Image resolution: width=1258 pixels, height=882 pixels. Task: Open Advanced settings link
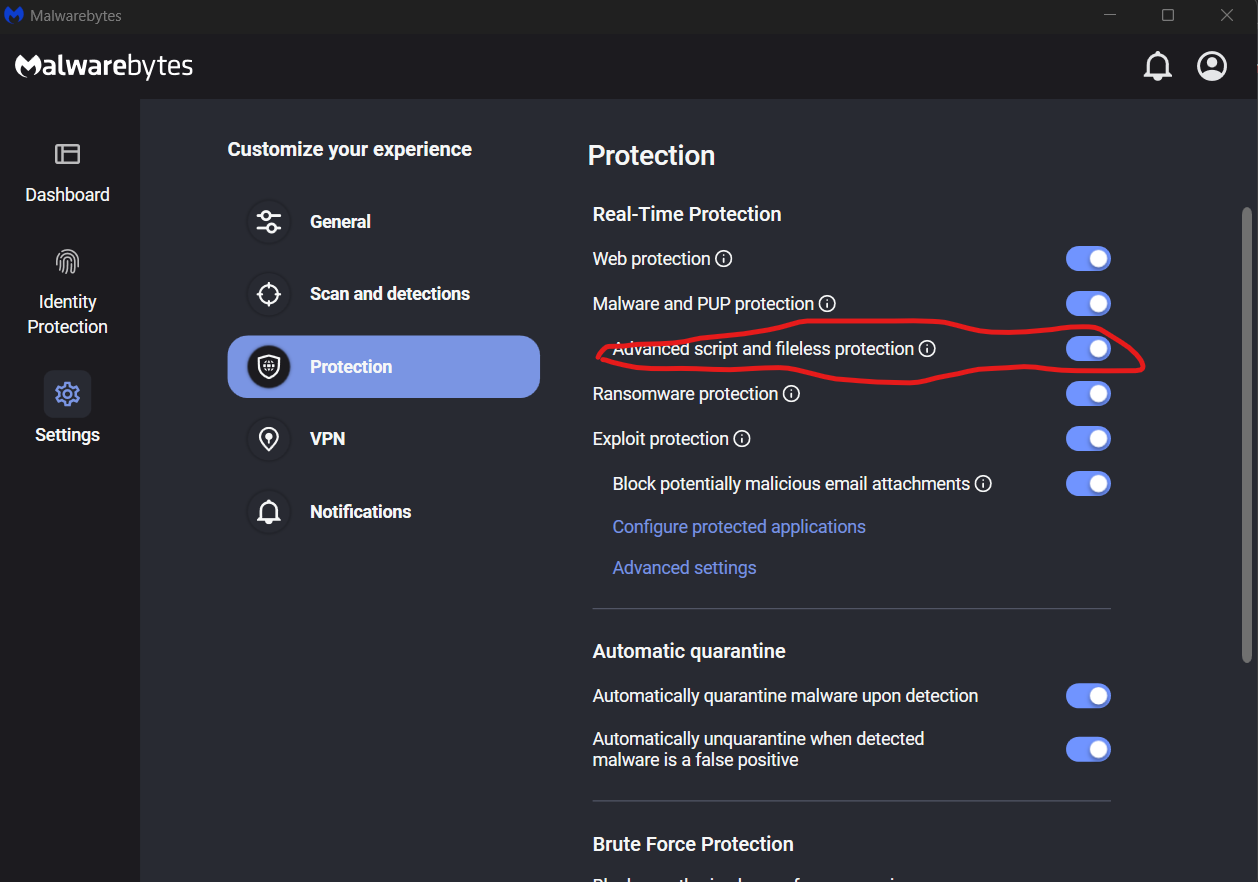click(x=684, y=568)
